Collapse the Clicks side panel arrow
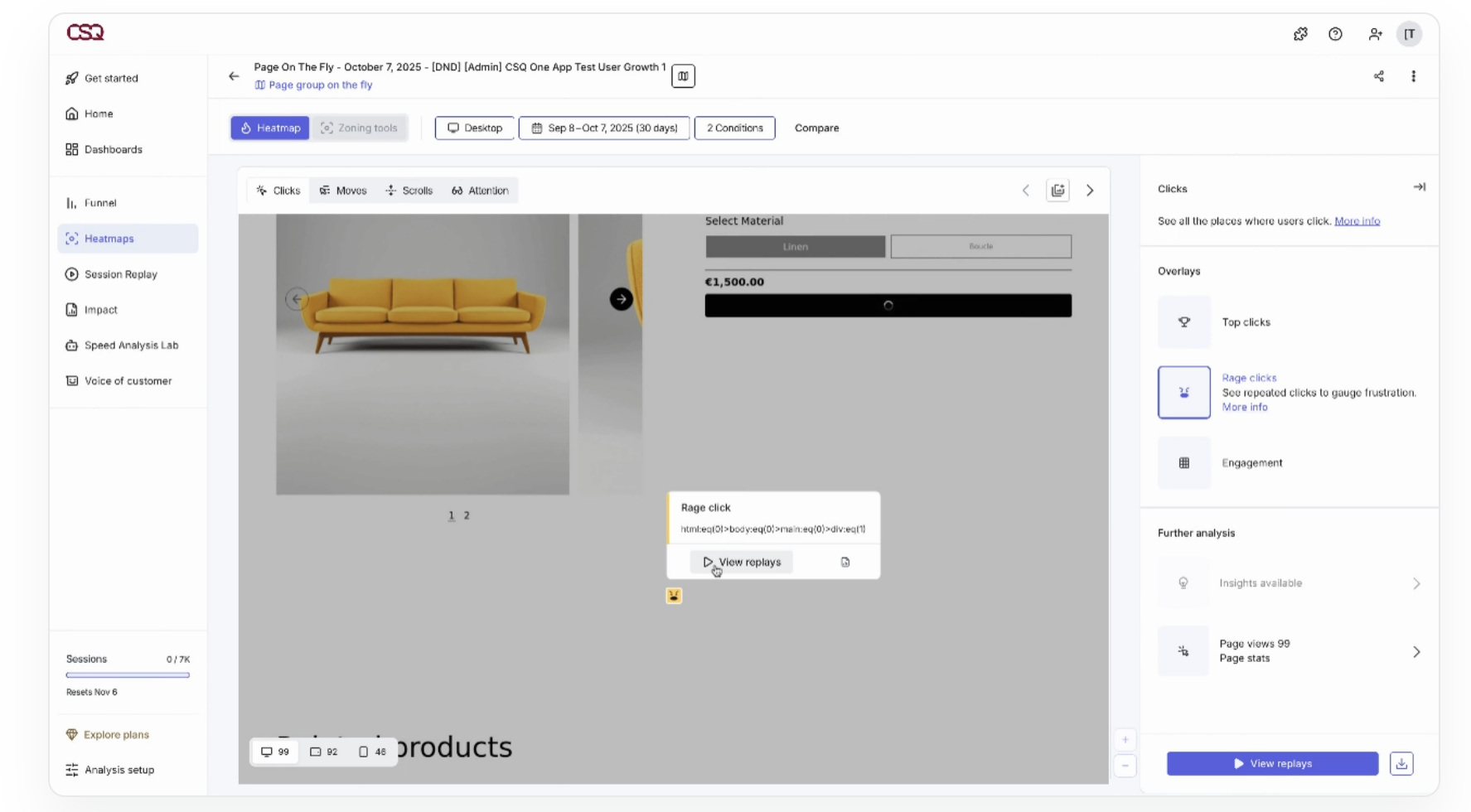Image resolution: width=1471 pixels, height=812 pixels. tap(1419, 187)
